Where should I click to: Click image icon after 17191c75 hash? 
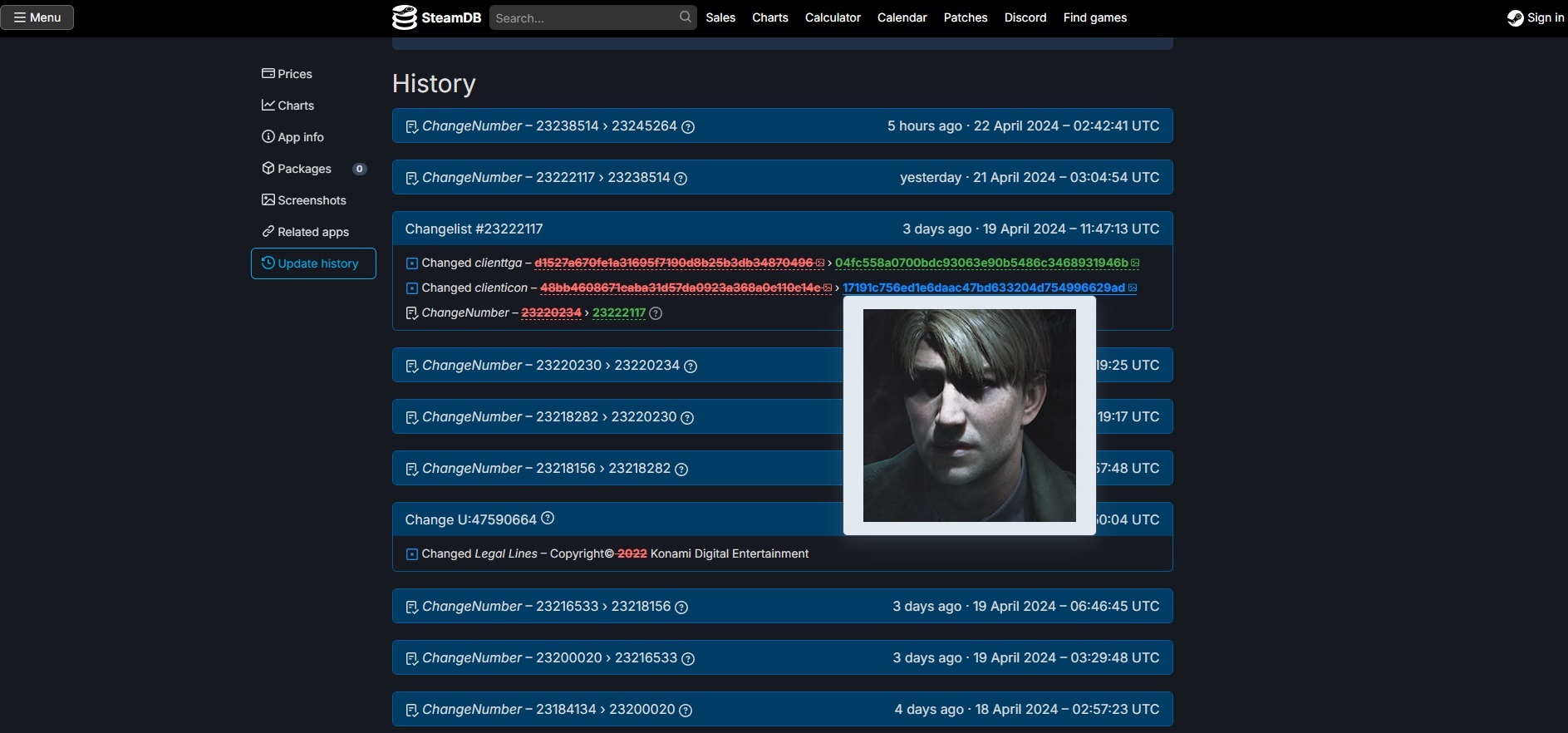point(1133,288)
